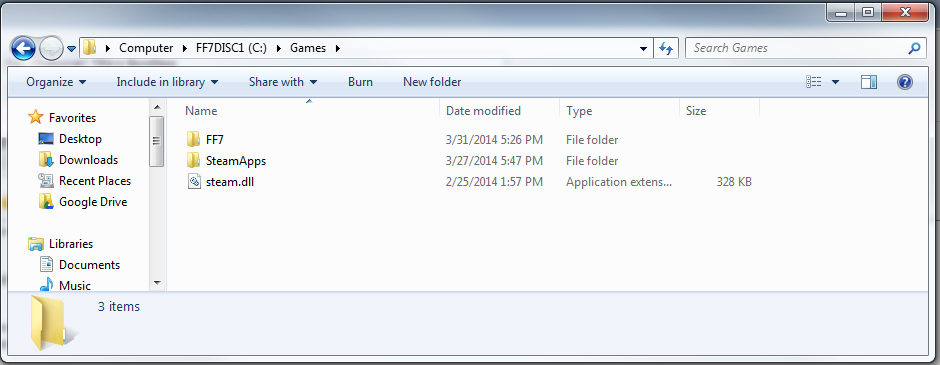
Task: Select the FF7 folder name
Action: coord(214,140)
